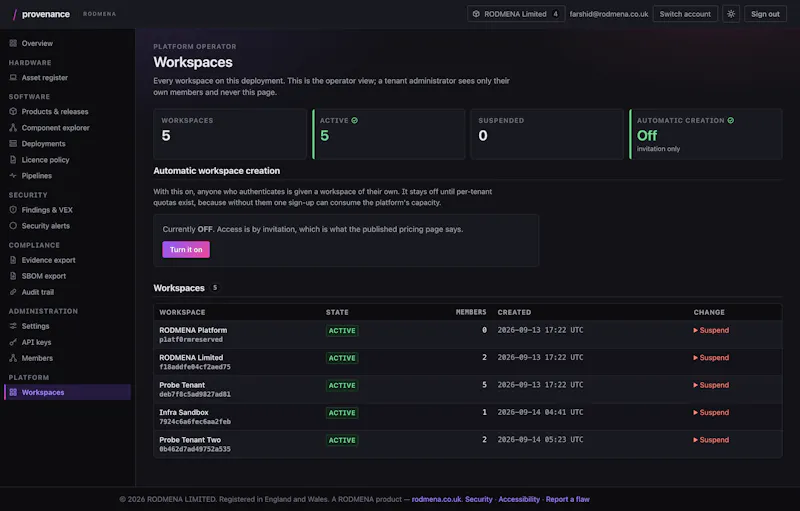Select Workspaces in Platform menu
The height and width of the screenshot is (511, 800).
pyautogui.click(x=67, y=392)
